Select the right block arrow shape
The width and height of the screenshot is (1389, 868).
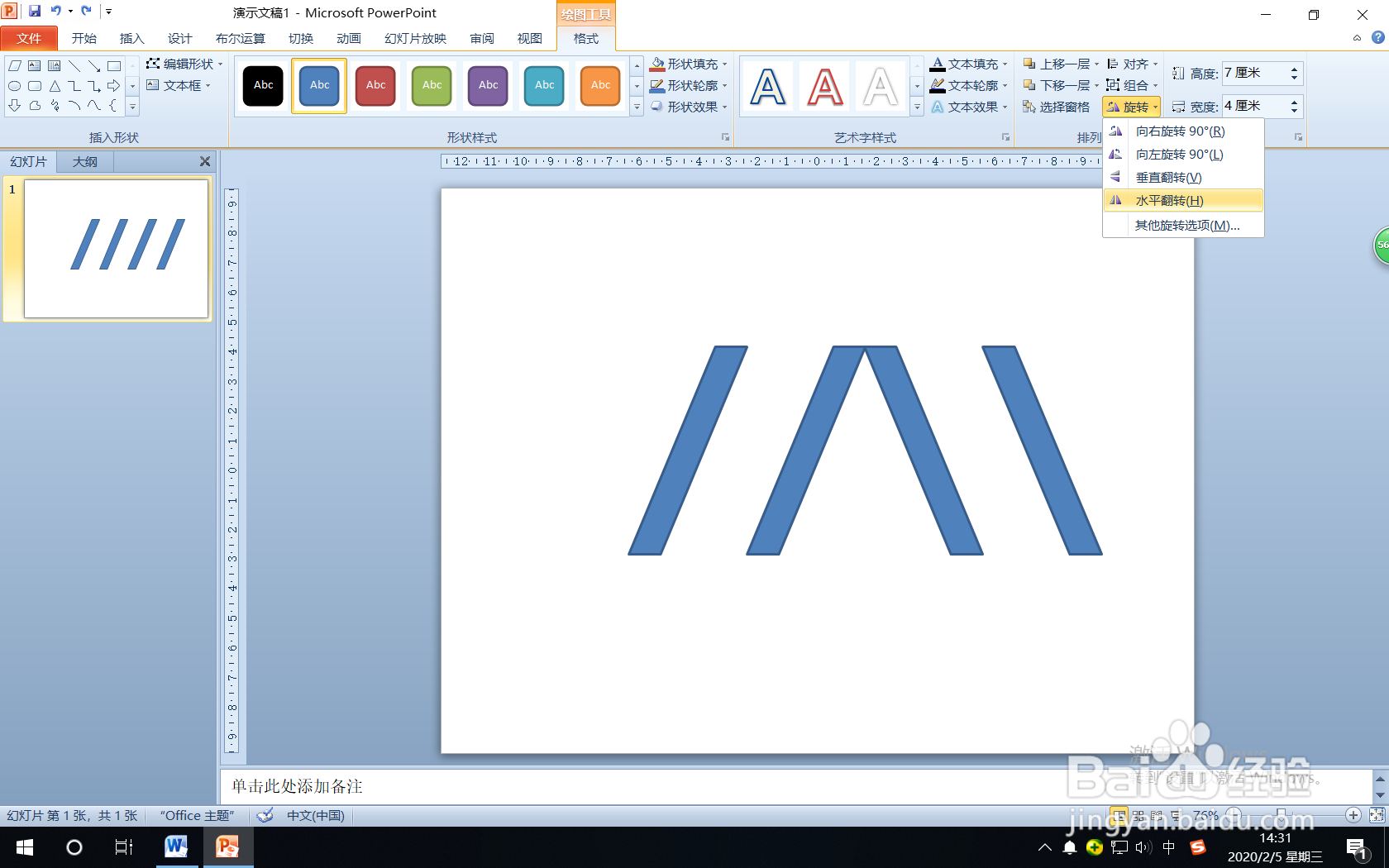[114, 86]
